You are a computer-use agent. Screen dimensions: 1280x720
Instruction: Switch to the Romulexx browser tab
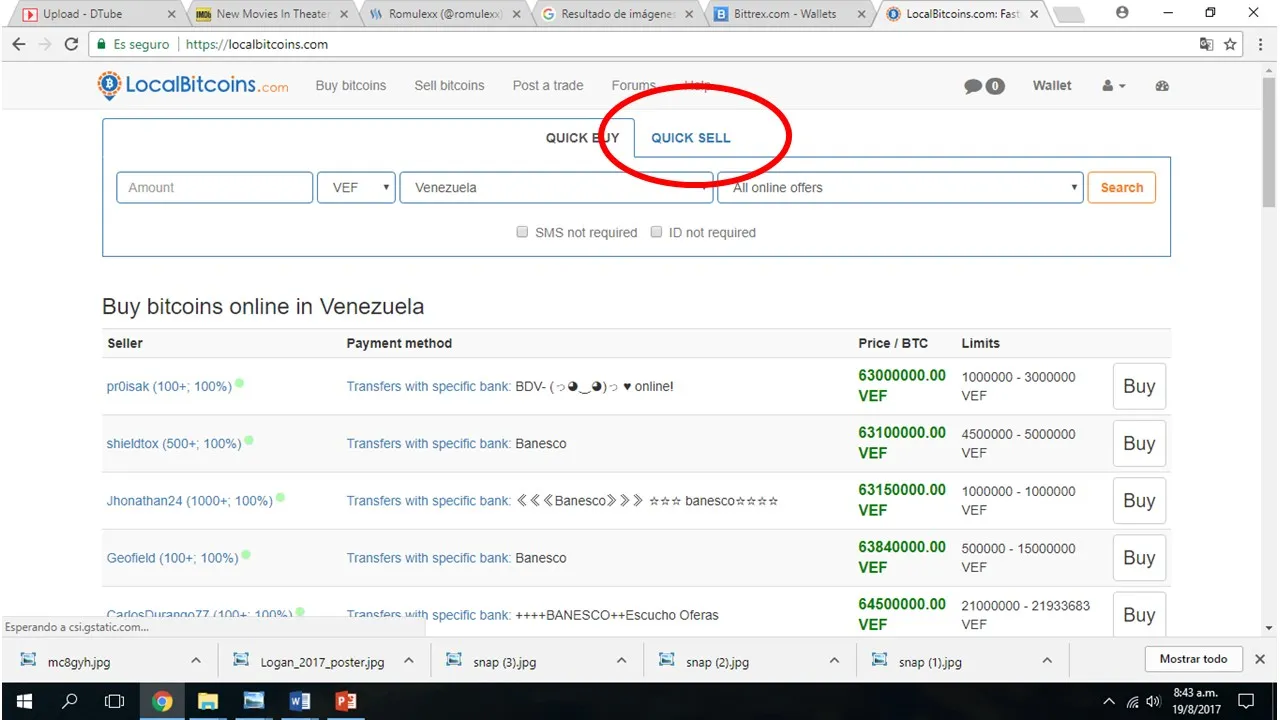pos(444,14)
